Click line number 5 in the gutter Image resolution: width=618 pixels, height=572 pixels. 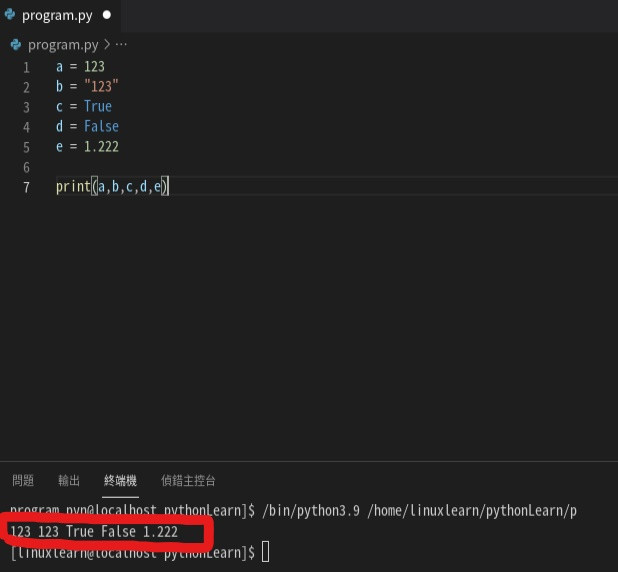point(26,147)
